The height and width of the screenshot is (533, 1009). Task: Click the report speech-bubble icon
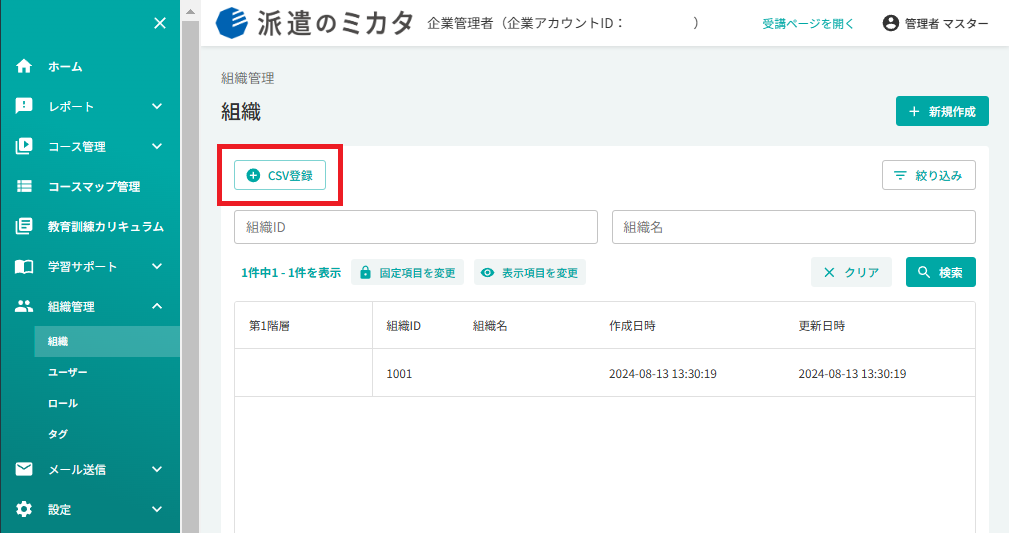click(24, 106)
